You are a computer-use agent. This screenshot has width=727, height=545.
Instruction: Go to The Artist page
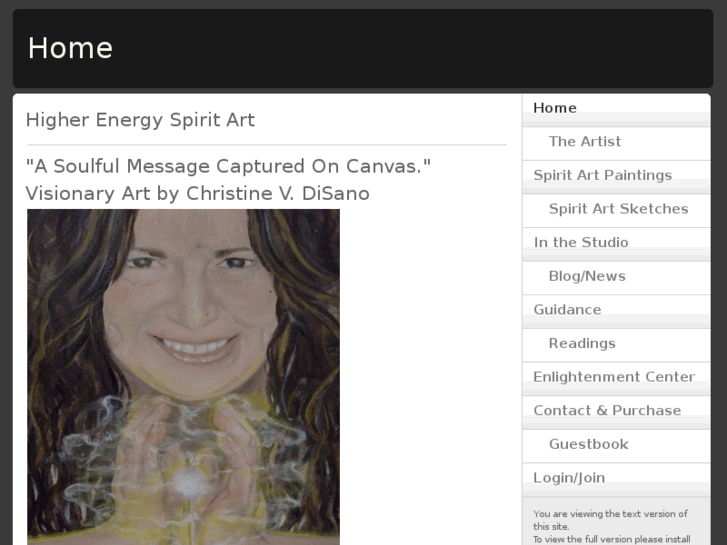(584, 142)
